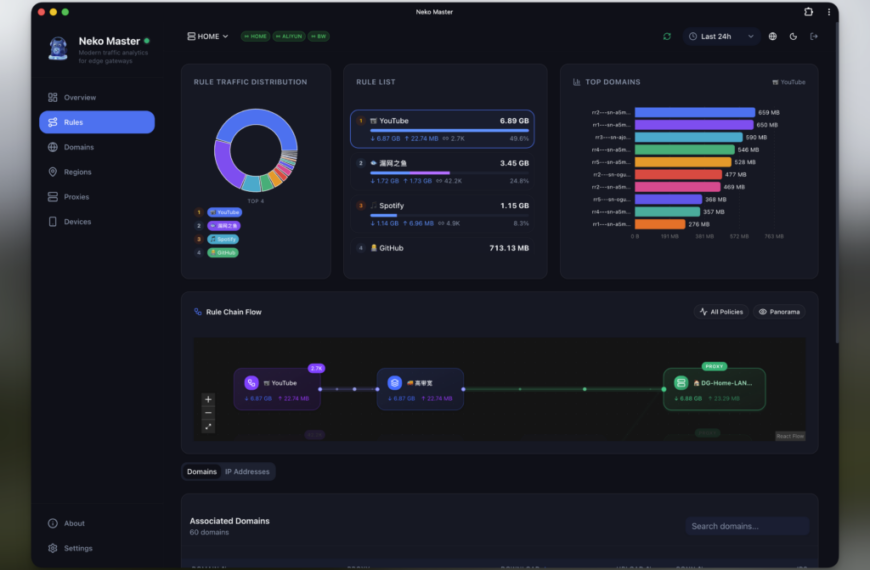Toggle dark mode moon icon

[793, 37]
